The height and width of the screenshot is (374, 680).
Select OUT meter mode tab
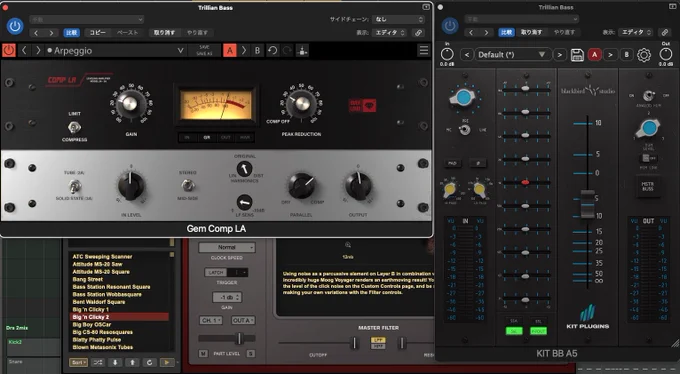(226, 138)
